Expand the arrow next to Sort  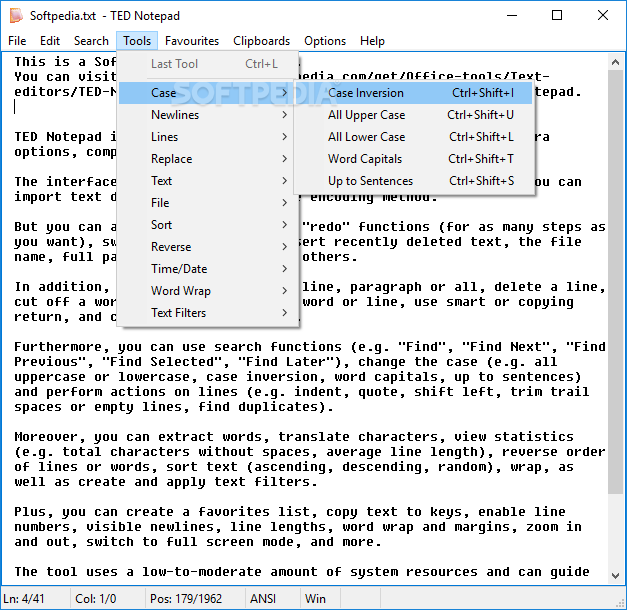click(284, 225)
